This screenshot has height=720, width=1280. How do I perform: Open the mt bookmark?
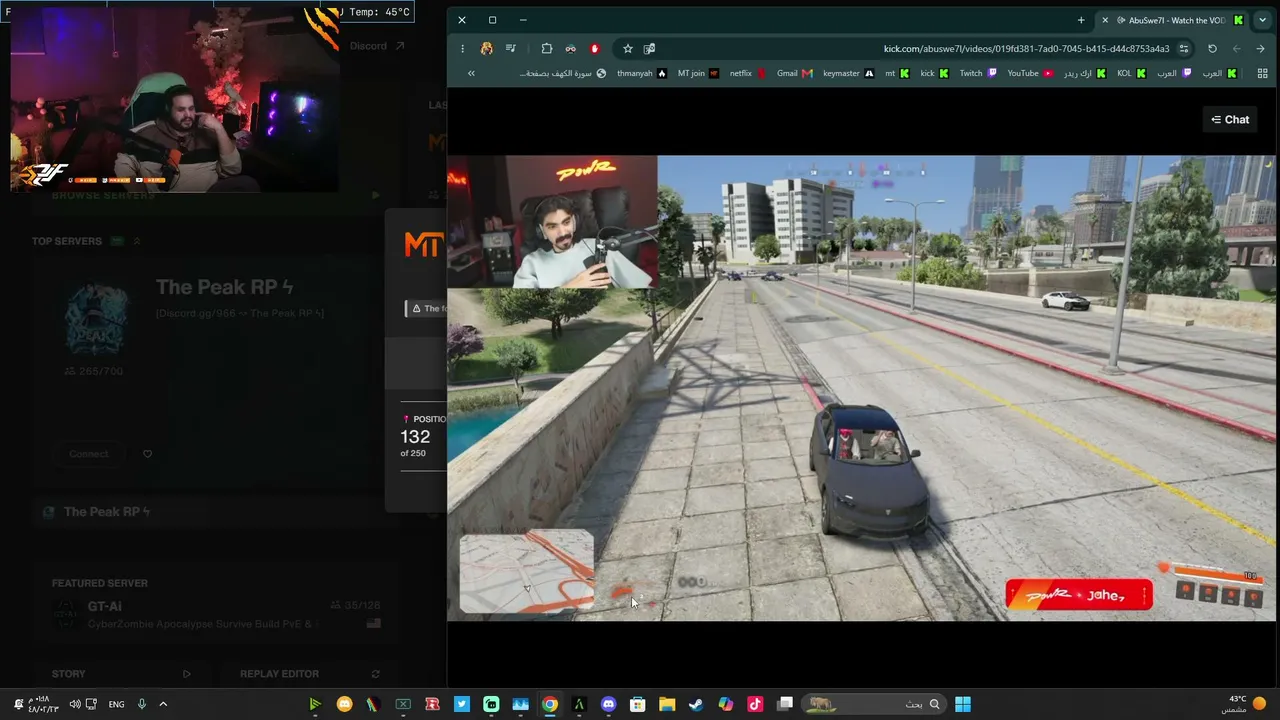(x=896, y=73)
